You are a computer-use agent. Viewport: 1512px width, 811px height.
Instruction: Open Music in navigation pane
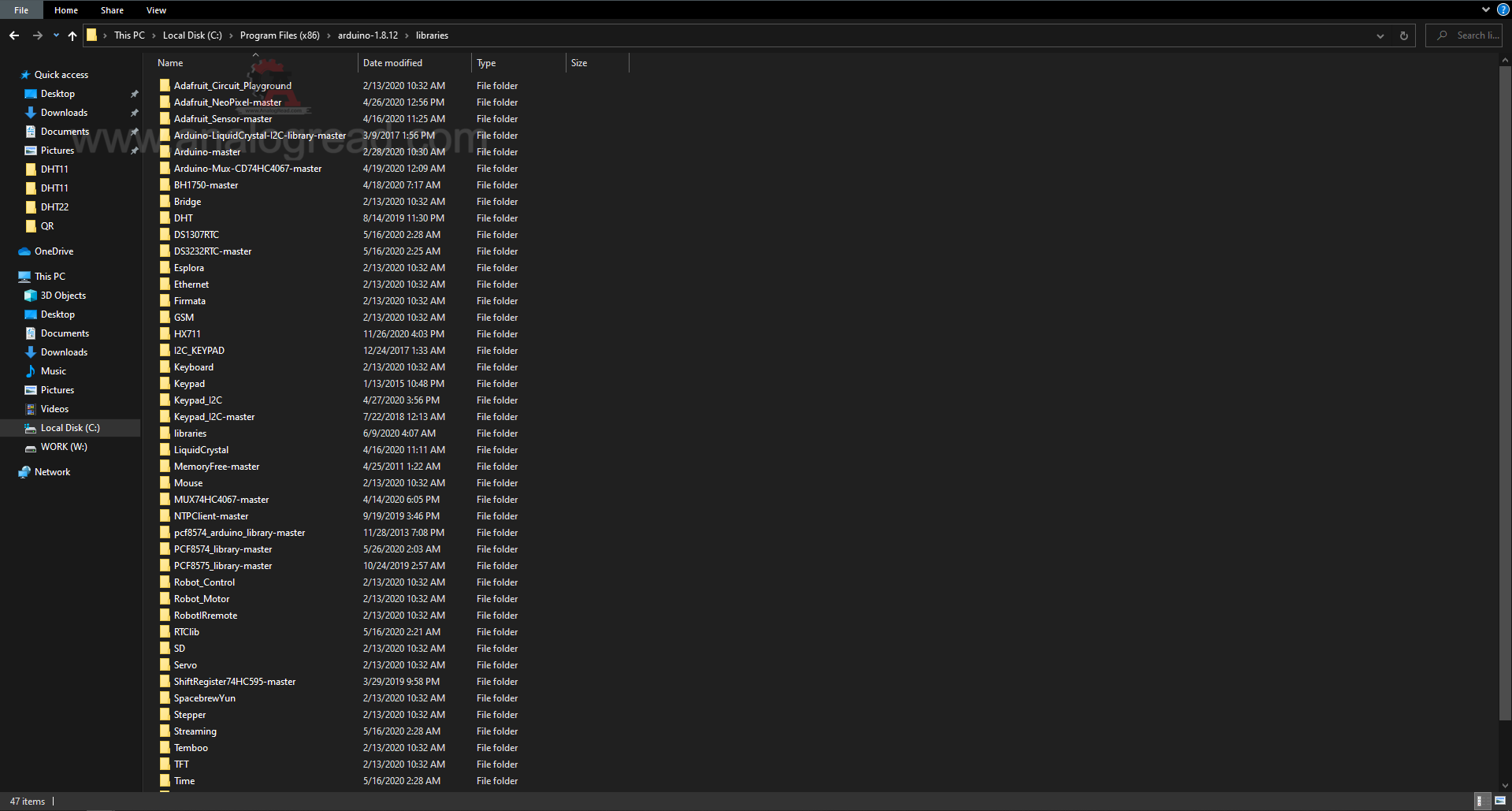coord(54,371)
